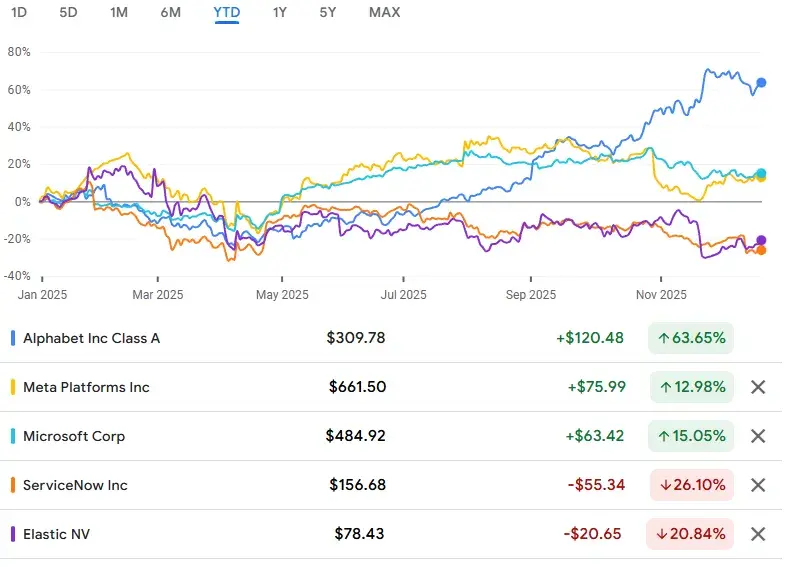This screenshot has height=567, width=800.
Task: Show the 5Y time range
Action: (x=328, y=12)
